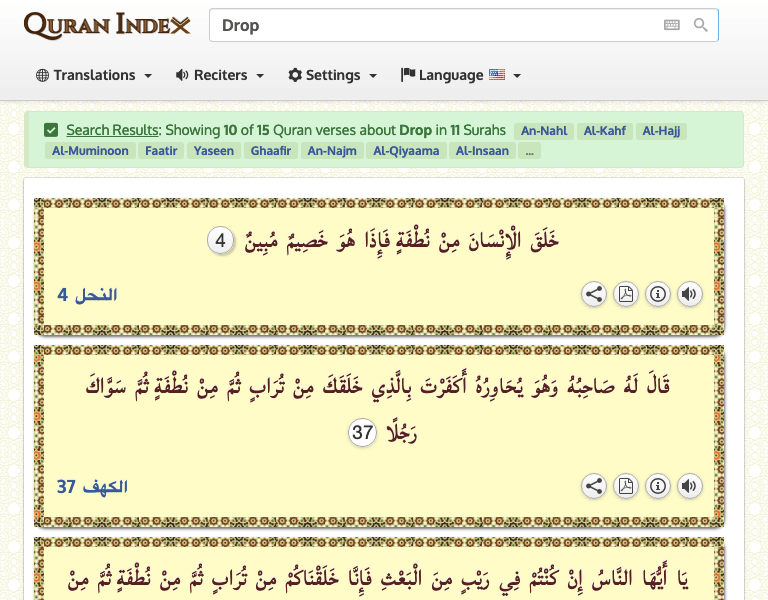The height and width of the screenshot is (600, 768).
Task: Click the Search Results link
Action: [112, 130]
